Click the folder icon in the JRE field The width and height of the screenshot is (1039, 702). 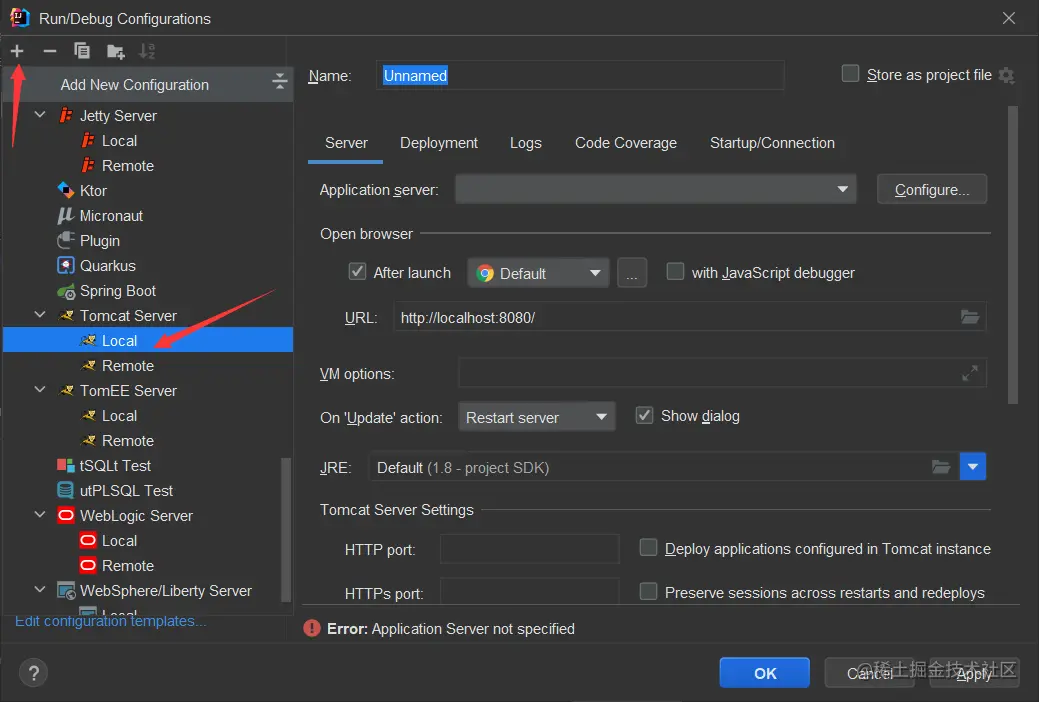(x=941, y=467)
